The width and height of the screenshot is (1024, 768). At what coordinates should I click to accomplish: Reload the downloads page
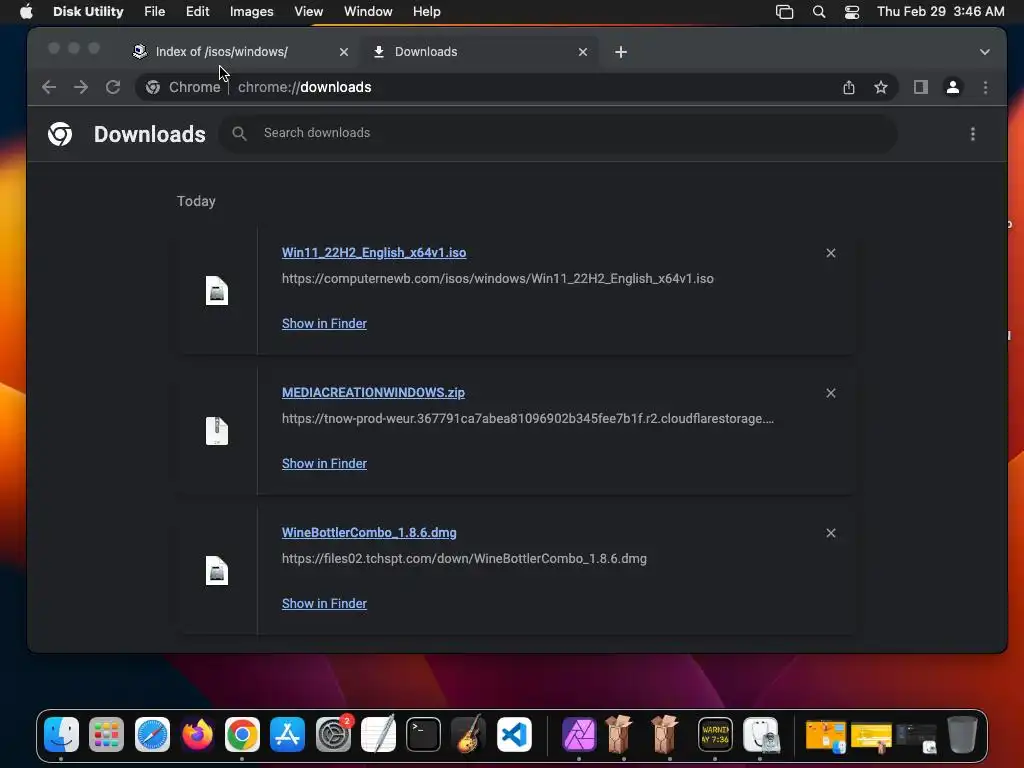113,87
